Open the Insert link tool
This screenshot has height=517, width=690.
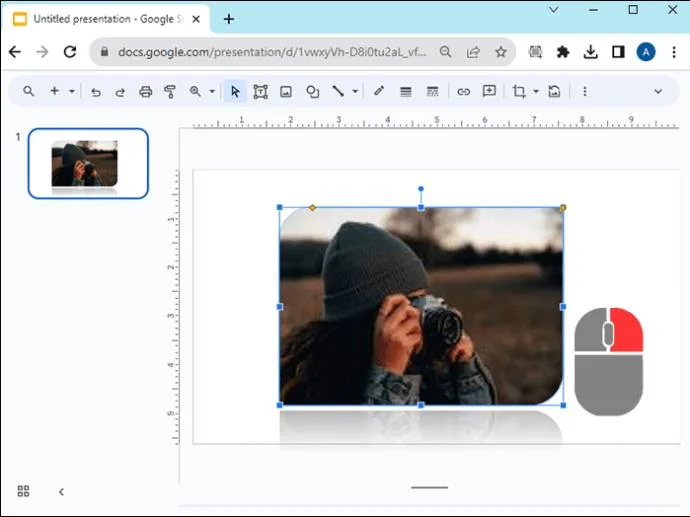point(463,91)
